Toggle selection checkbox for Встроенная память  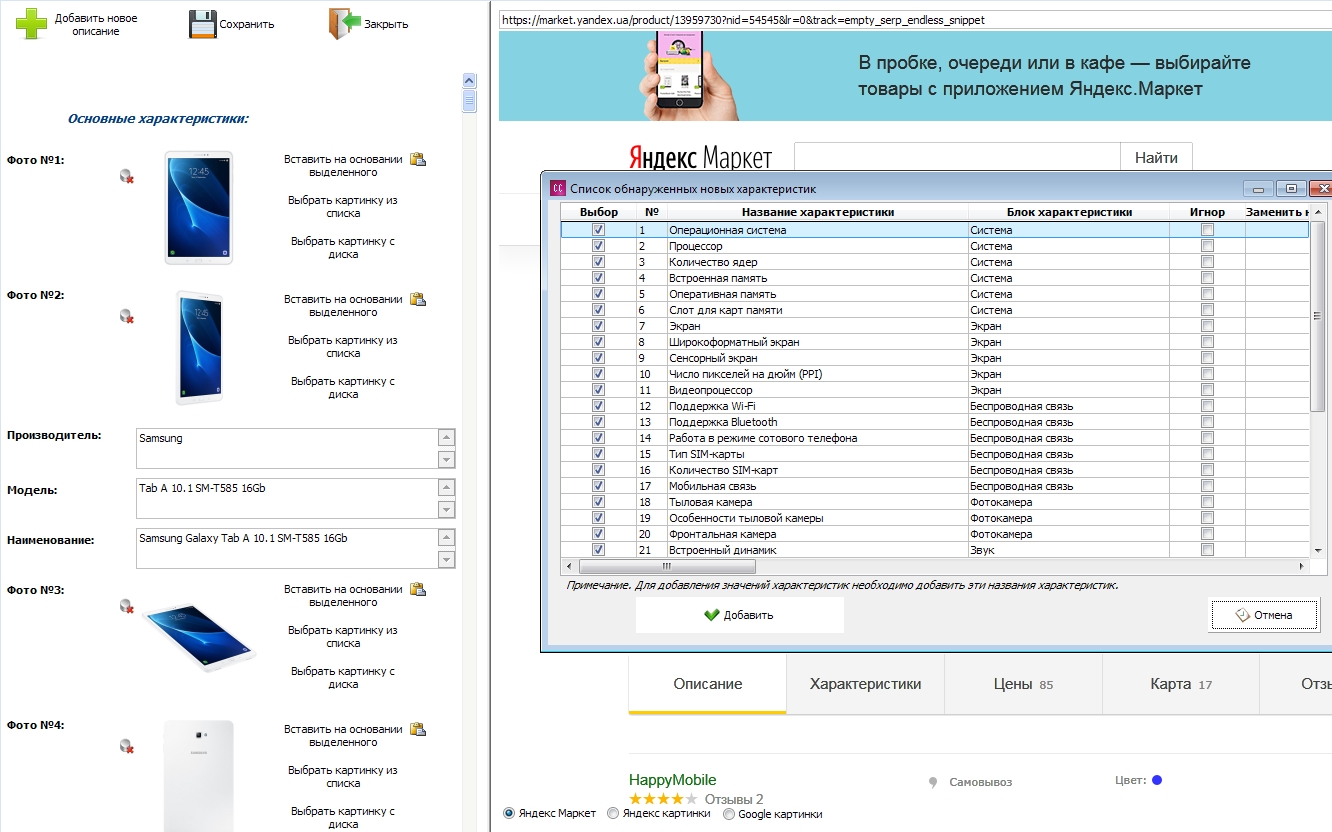[598, 278]
